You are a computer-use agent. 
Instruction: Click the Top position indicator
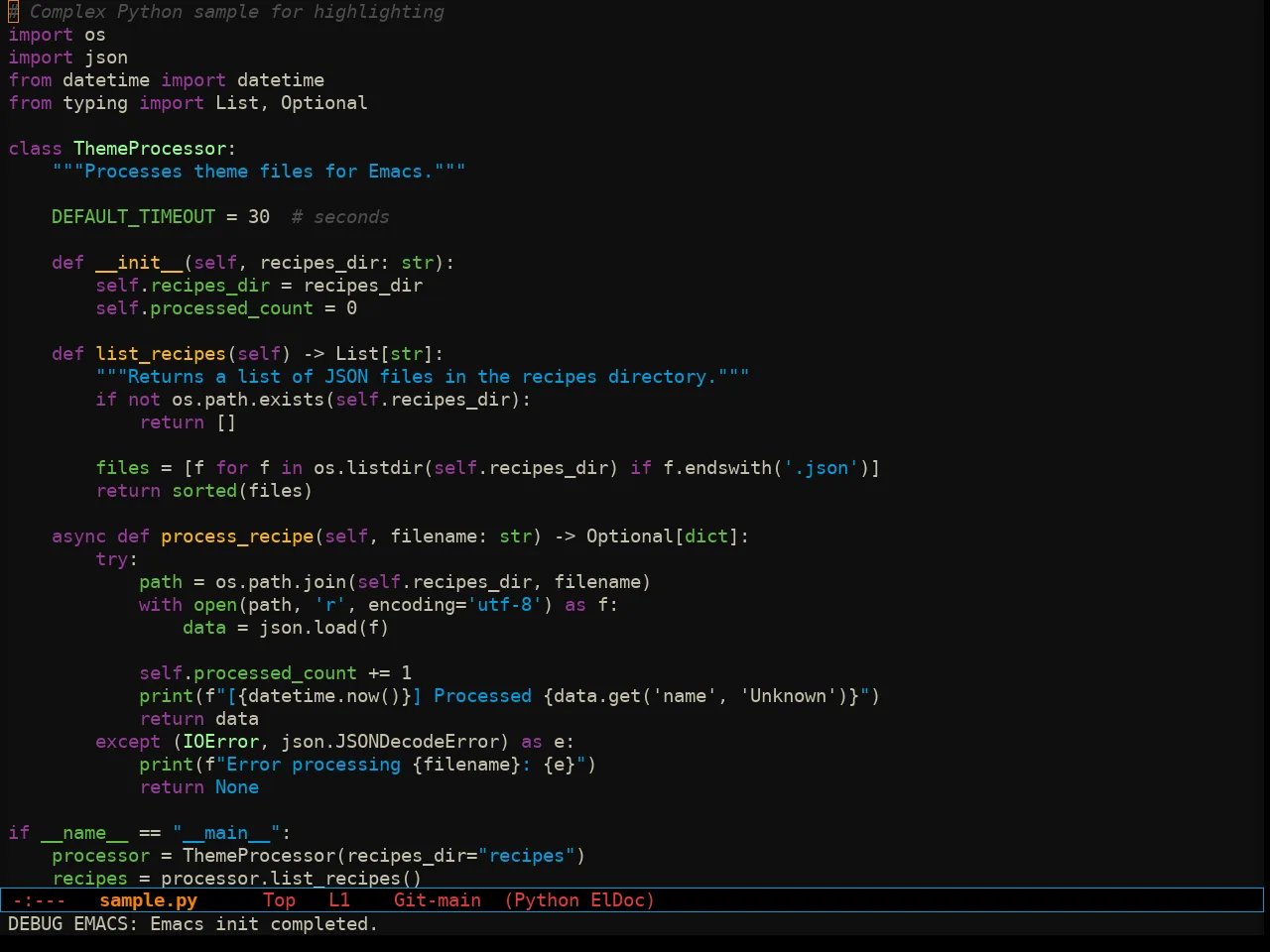click(x=279, y=900)
